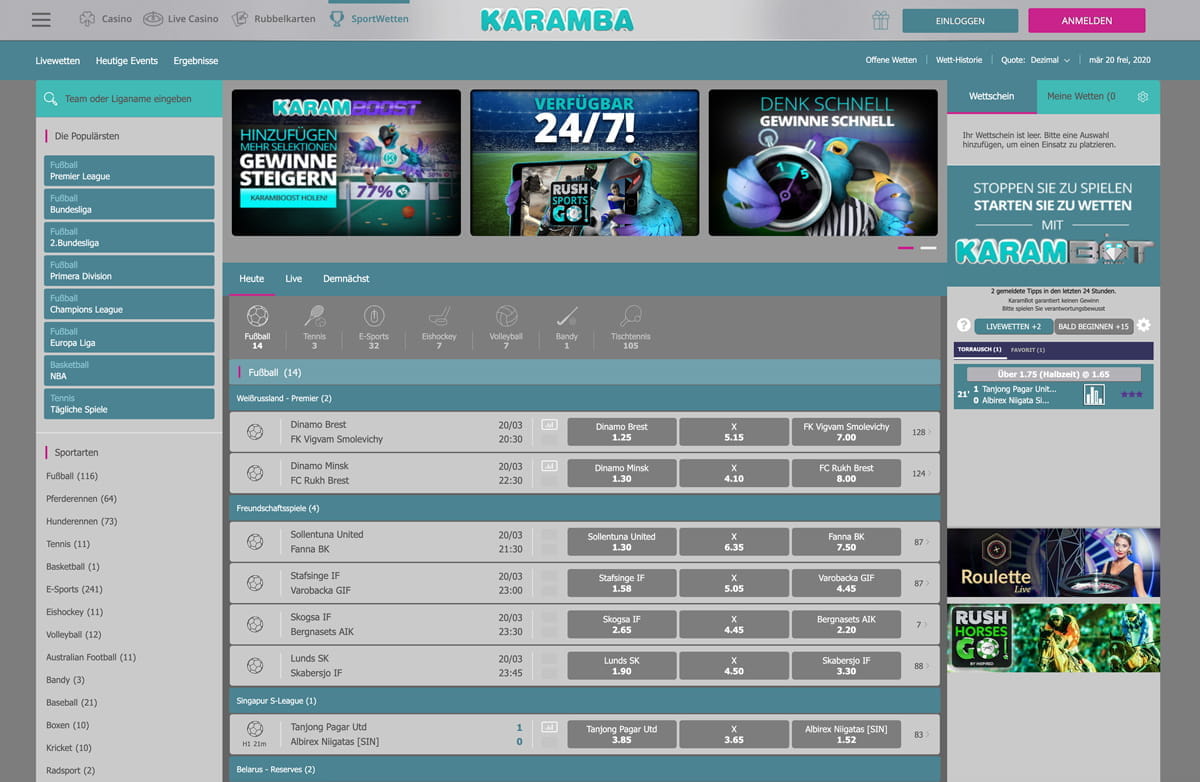Select the Fußball sport icon filter
Viewport: 1200px width, 782px height.
[257, 327]
